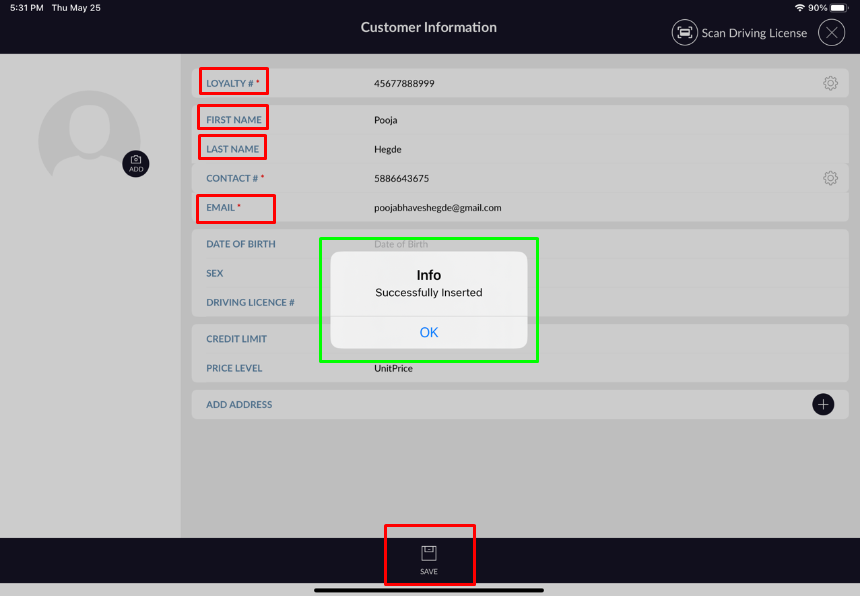
Task: Open the settings gear beside the Loyalty number
Action: pyautogui.click(x=830, y=83)
